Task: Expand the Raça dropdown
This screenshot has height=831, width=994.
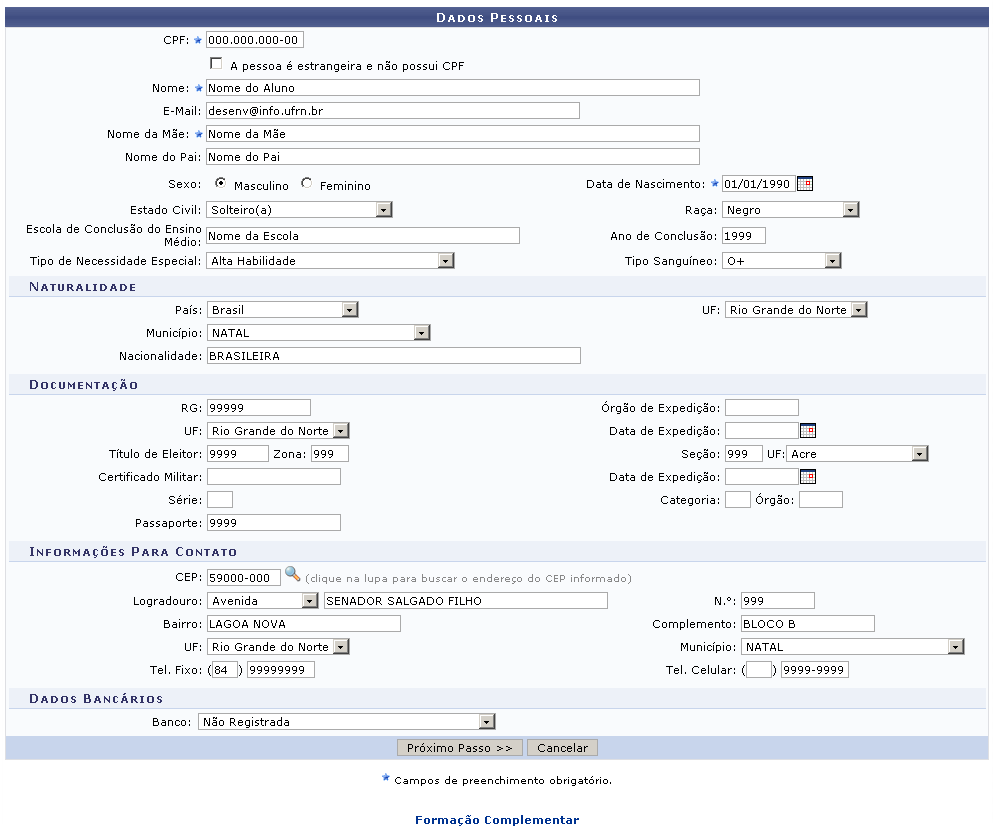Action: coord(850,210)
